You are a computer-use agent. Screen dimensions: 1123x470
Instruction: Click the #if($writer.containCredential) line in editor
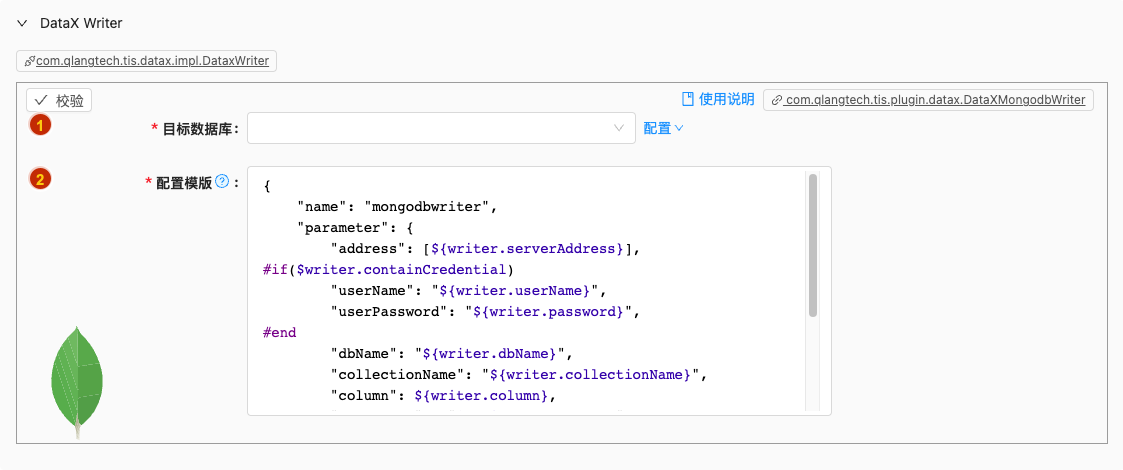click(x=388, y=269)
